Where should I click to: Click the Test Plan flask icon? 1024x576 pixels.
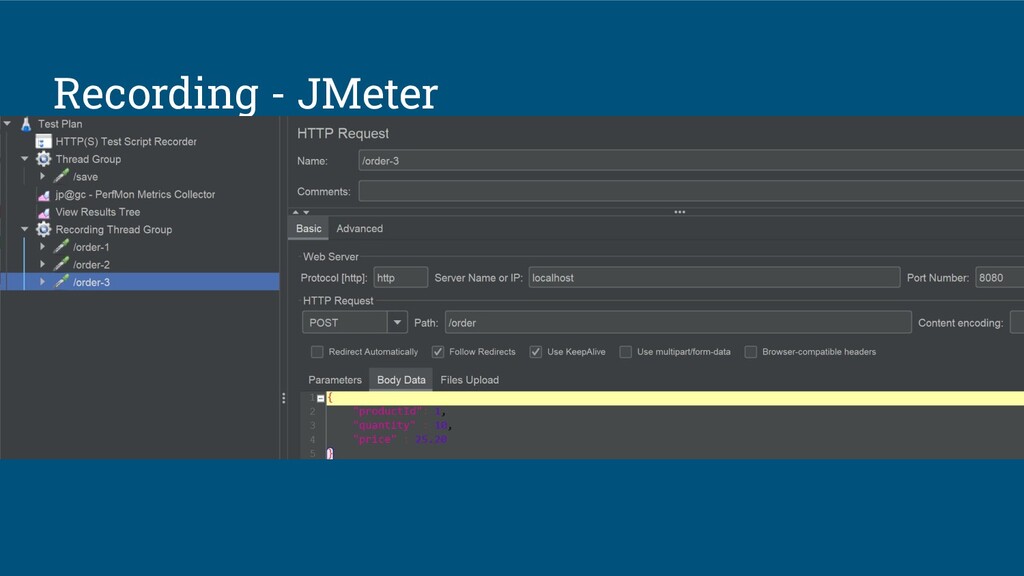(26, 123)
